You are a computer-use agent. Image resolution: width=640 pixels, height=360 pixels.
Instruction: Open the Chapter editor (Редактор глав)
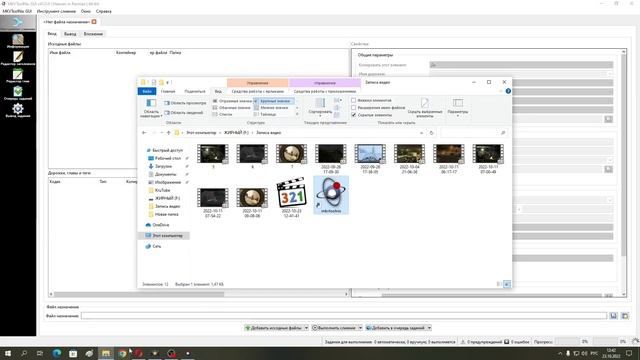pos(18,76)
